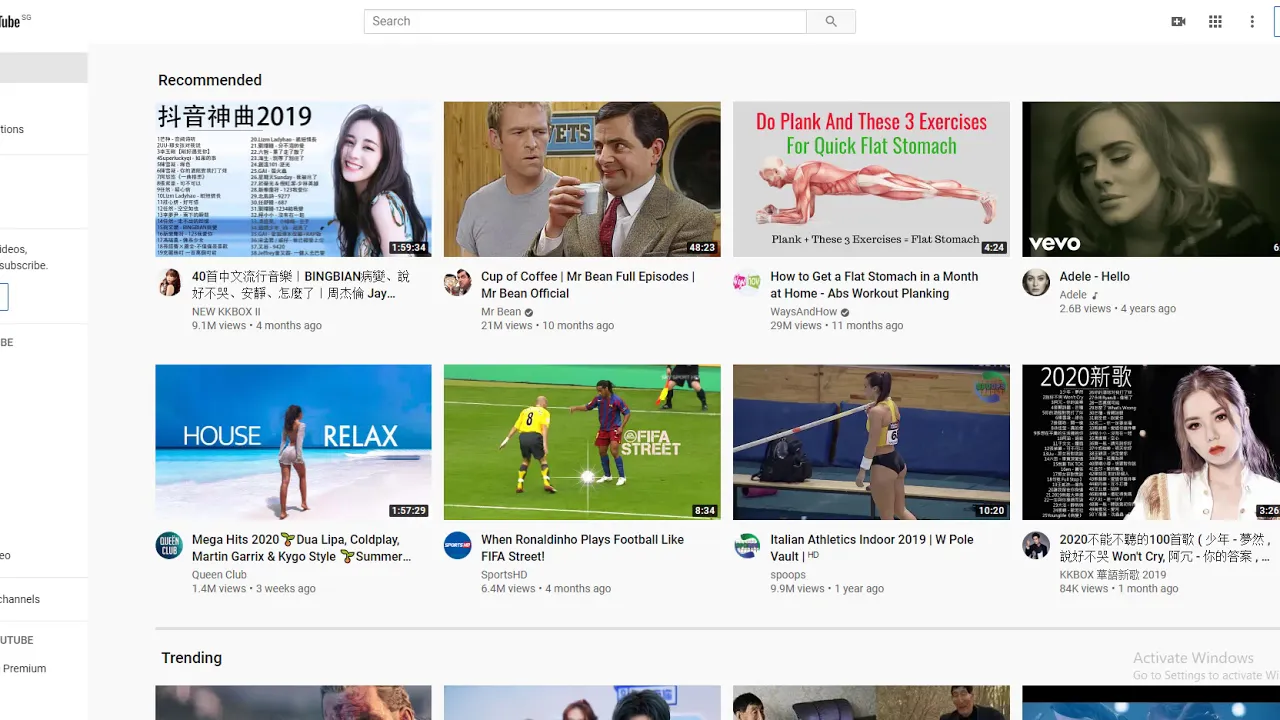
Task: Open title '2020不能不聽的100首歌'
Action: pos(1165,548)
